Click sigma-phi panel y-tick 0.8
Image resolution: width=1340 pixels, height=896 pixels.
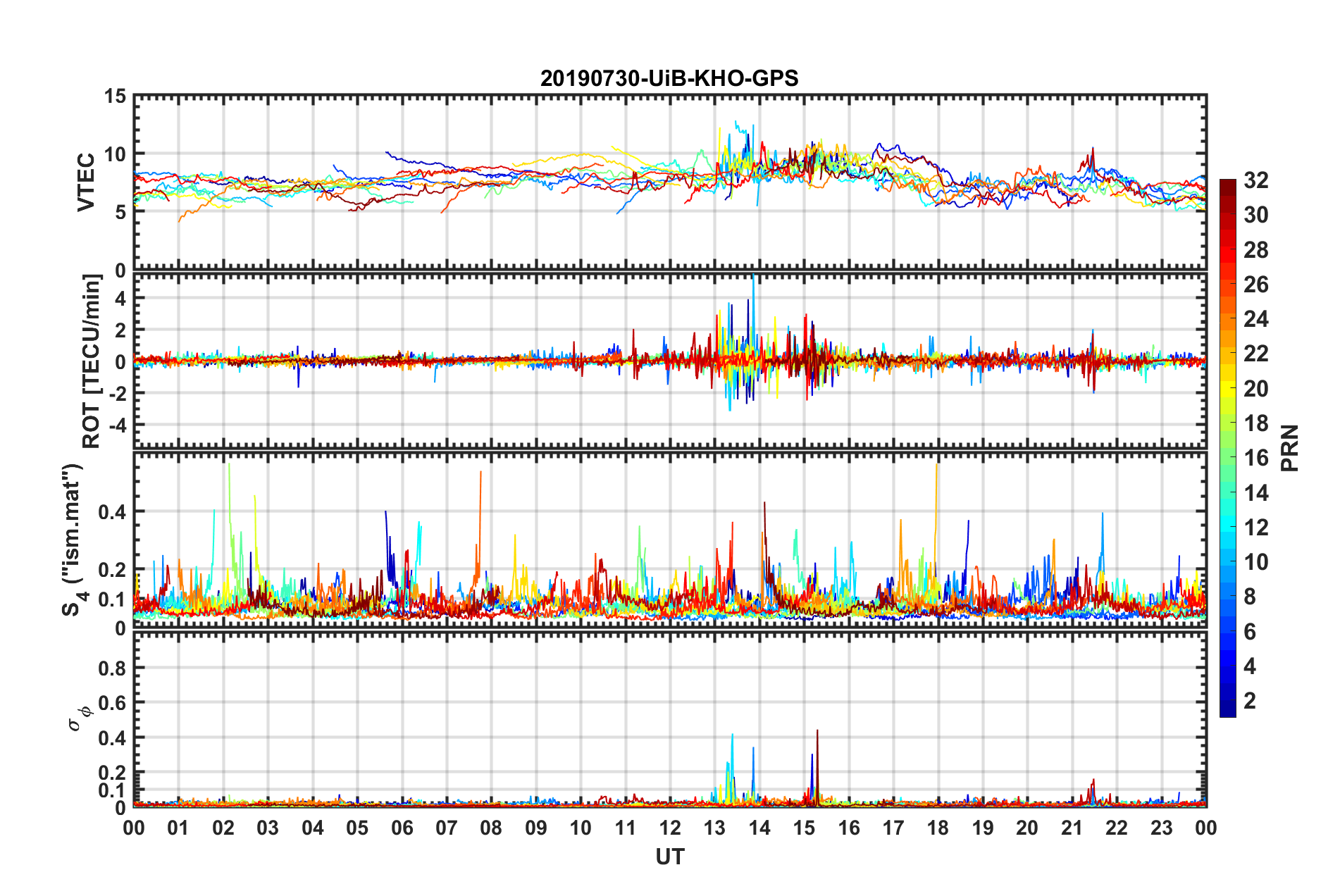[x=112, y=668]
